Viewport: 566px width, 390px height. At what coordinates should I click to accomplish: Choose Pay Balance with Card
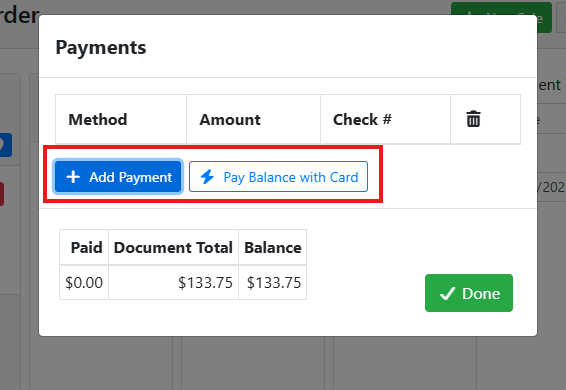[278, 177]
